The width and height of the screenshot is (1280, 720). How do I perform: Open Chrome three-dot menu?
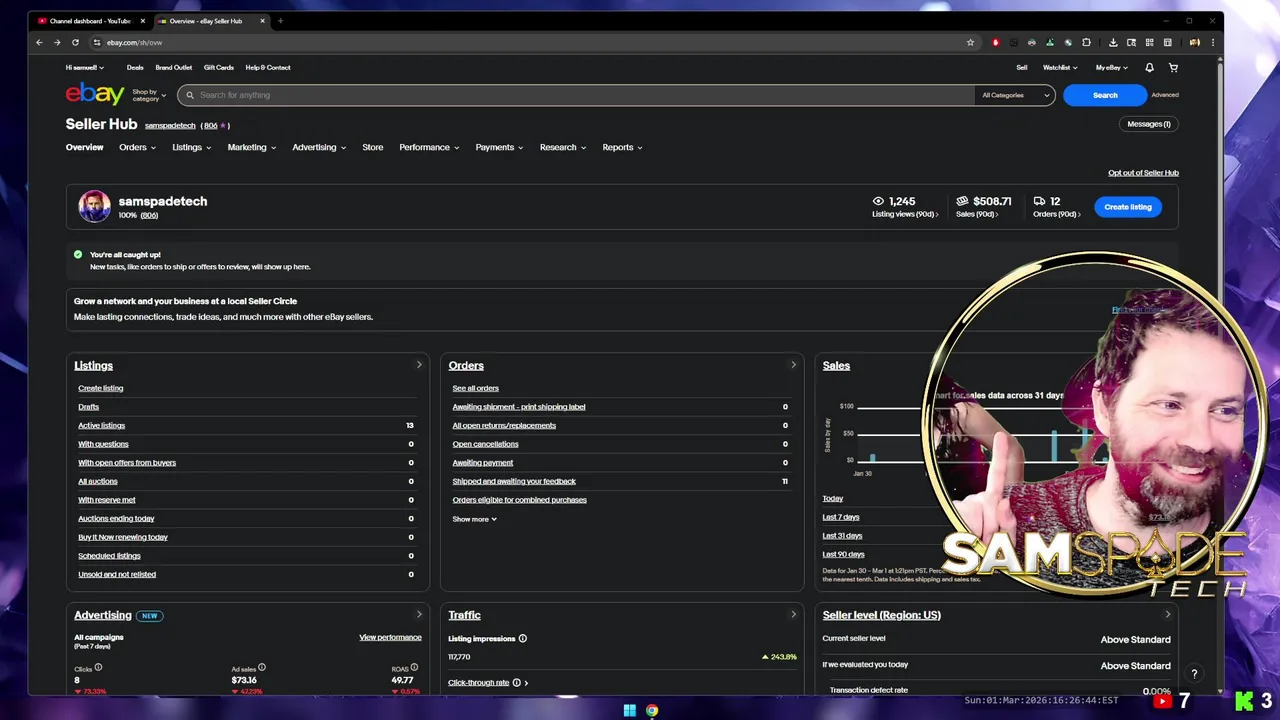[x=1213, y=42]
